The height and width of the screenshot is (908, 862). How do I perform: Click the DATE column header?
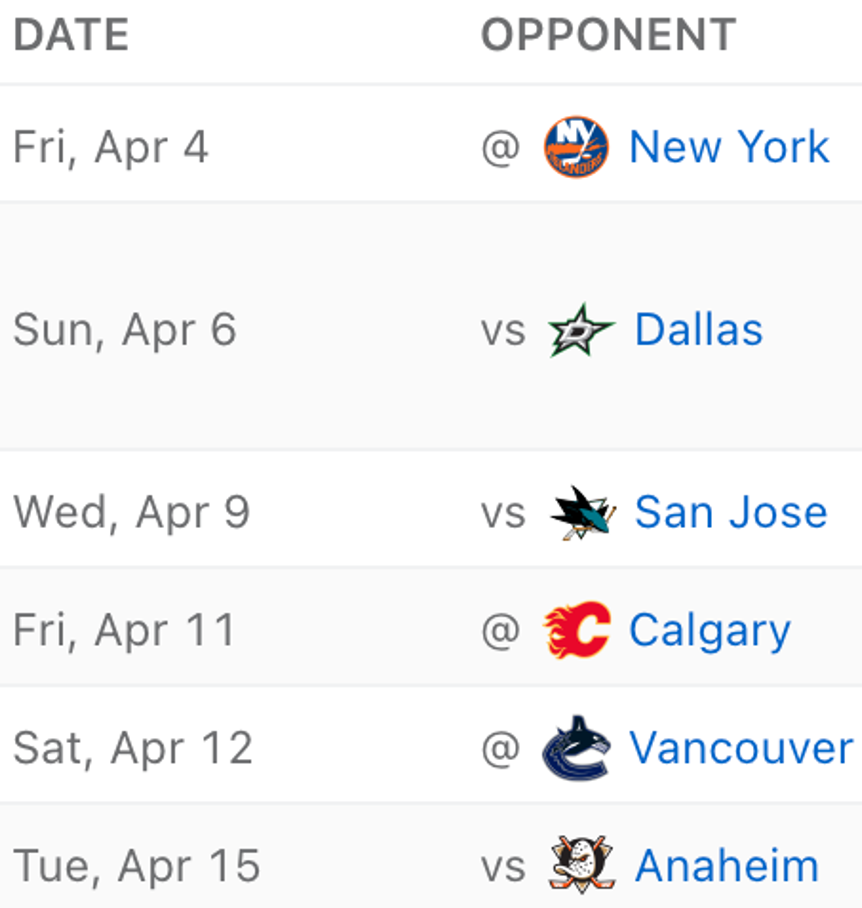click(71, 36)
